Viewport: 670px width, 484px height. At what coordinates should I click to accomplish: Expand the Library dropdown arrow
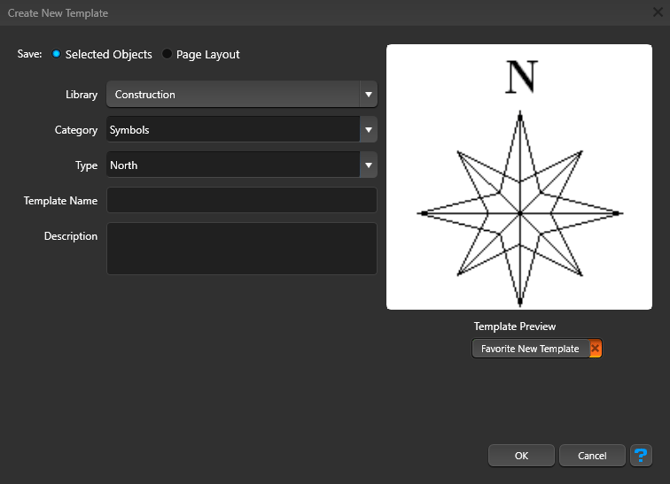(368, 95)
